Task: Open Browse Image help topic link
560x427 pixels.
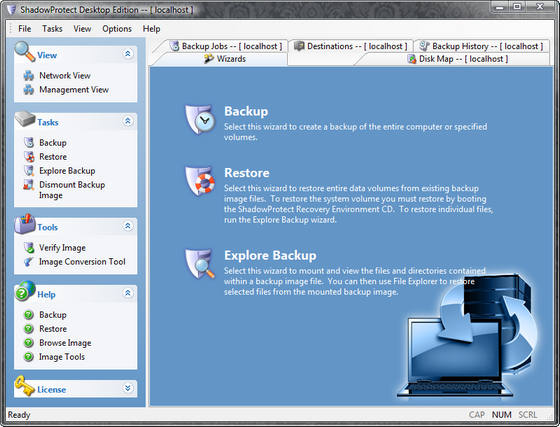Action: 65,343
